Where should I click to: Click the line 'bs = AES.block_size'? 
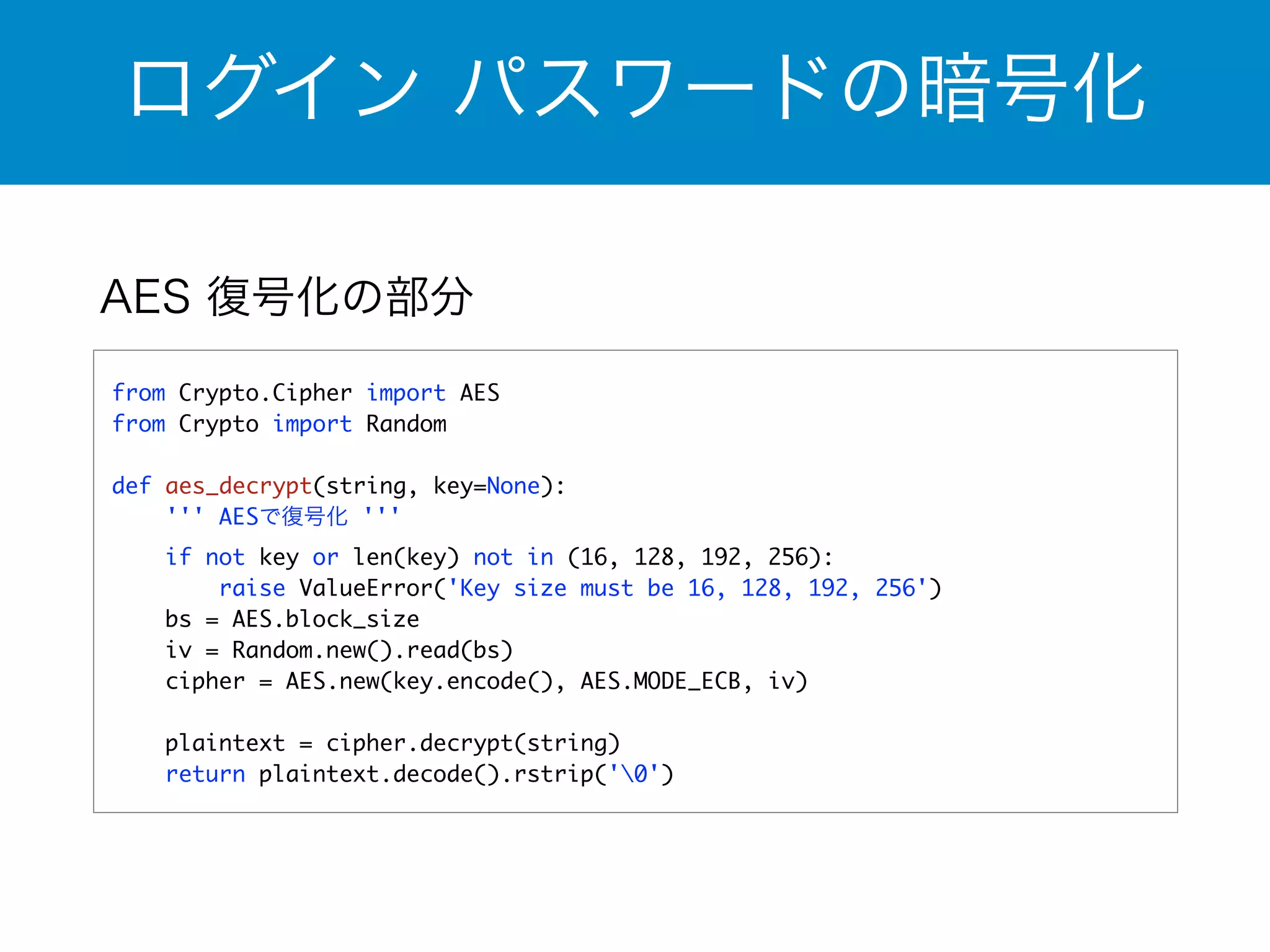tap(292, 619)
